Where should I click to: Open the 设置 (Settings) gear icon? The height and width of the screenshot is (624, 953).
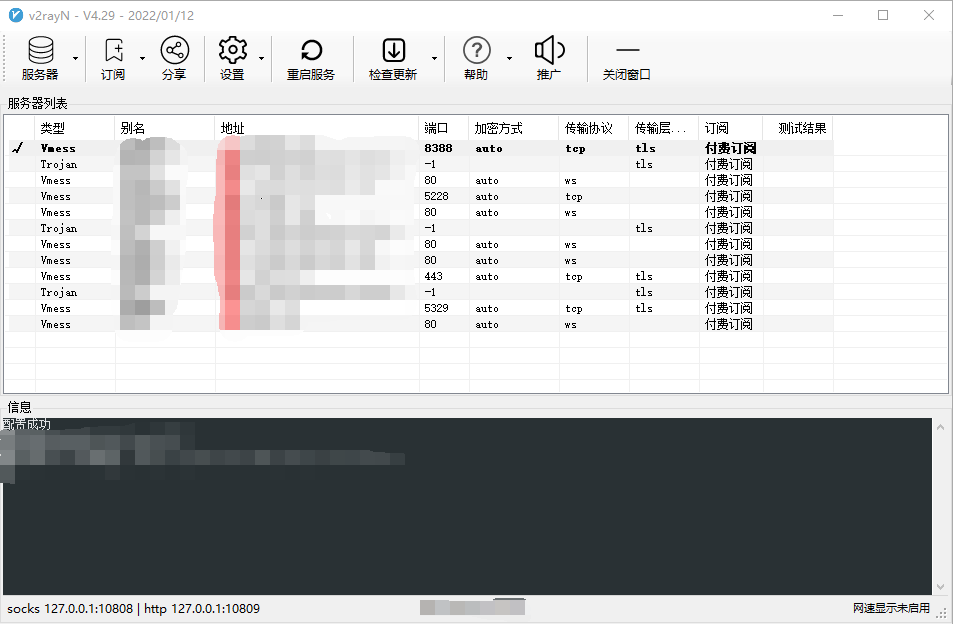(232, 58)
